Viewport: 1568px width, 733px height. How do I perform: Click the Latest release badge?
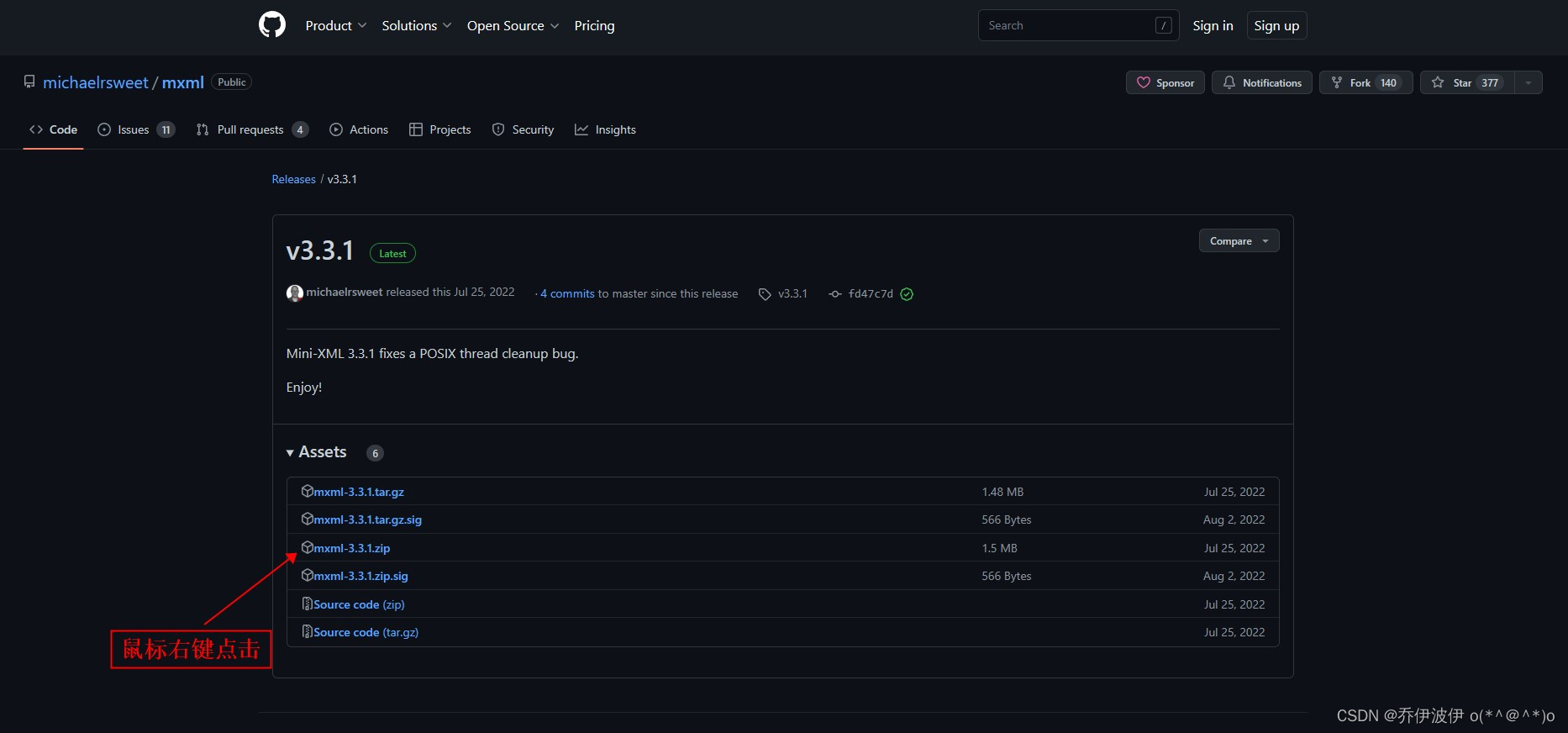click(392, 253)
